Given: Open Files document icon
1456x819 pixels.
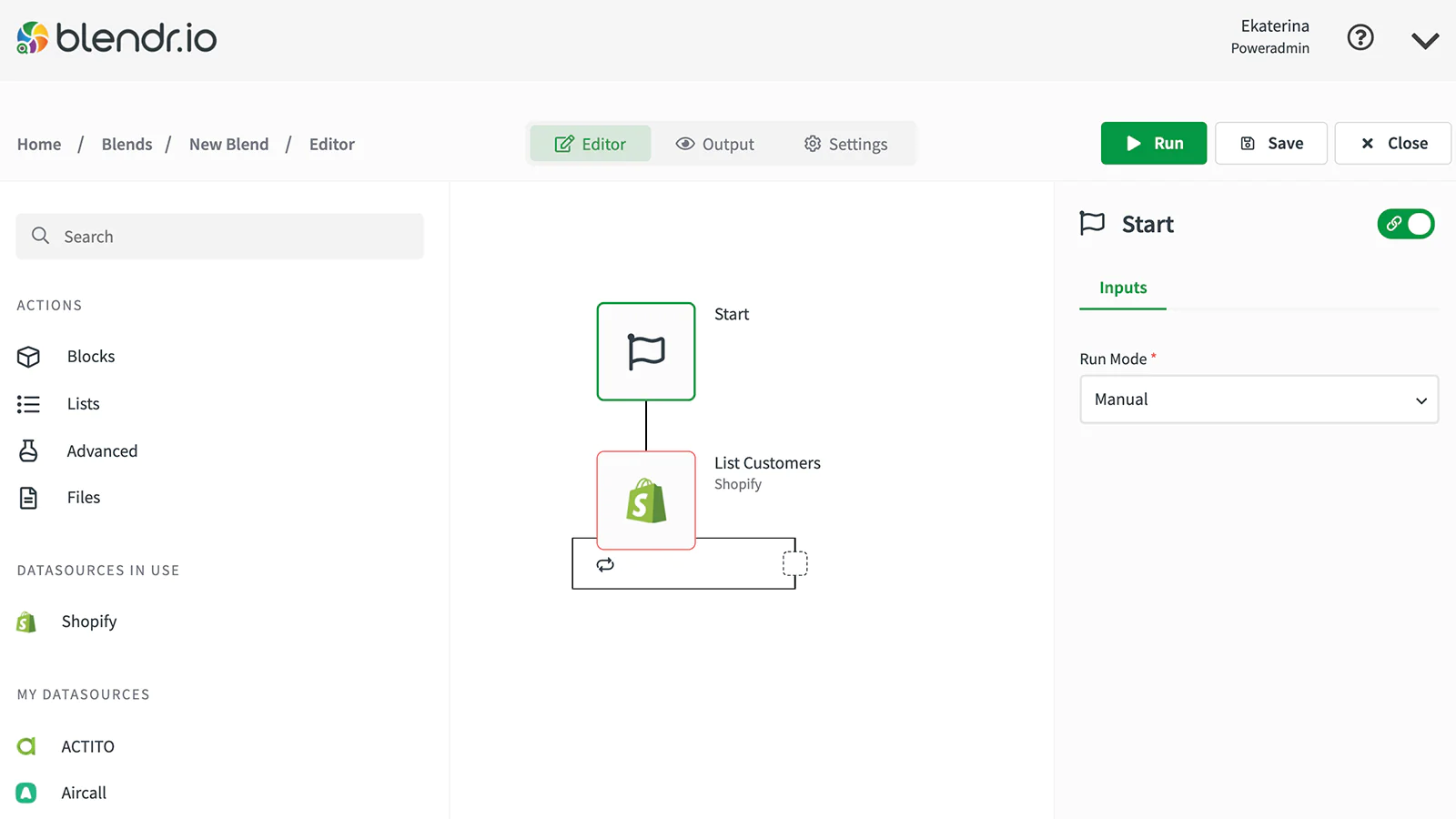Looking at the screenshot, I should tap(28, 498).
